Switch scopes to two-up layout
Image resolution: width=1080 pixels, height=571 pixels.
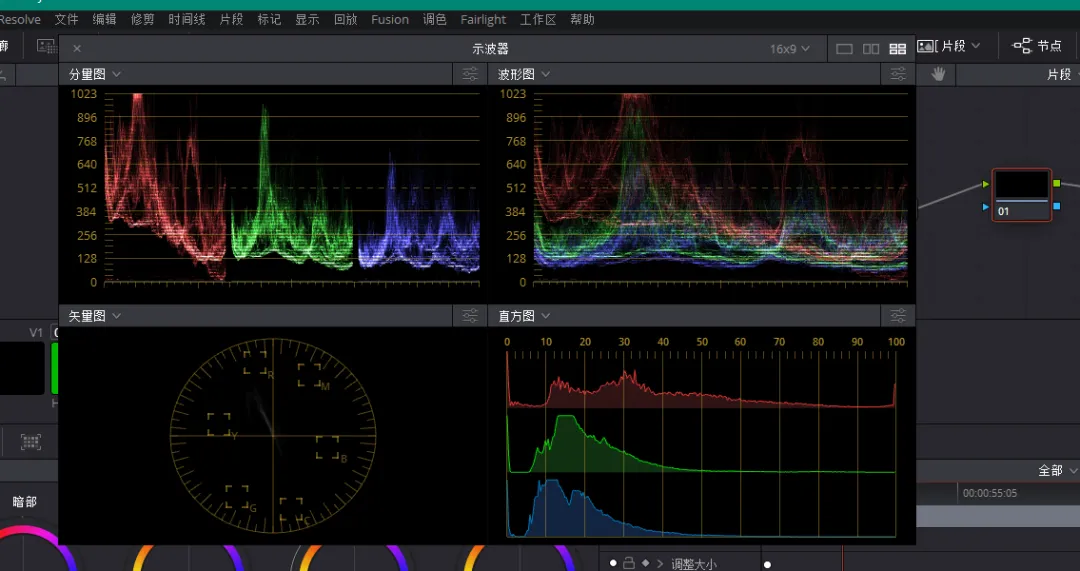[x=871, y=49]
